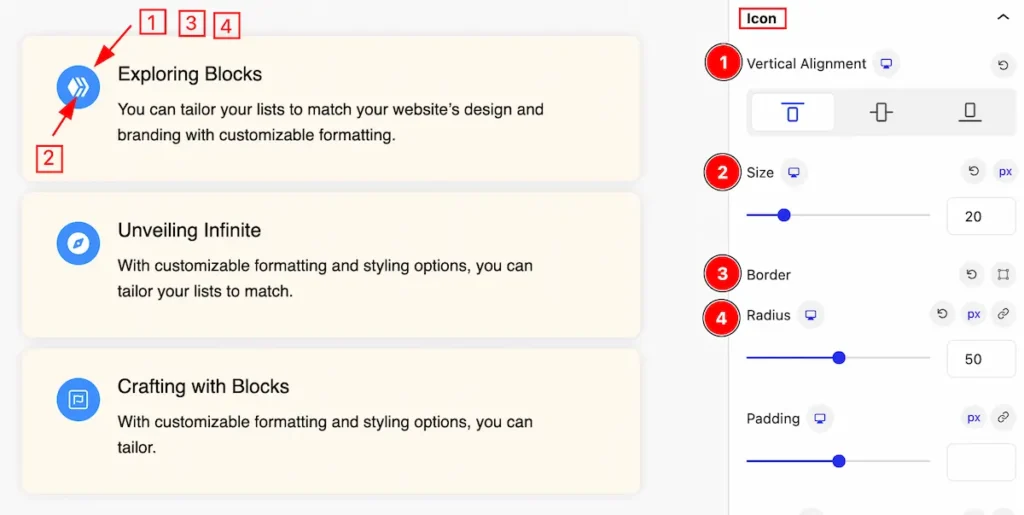The height and width of the screenshot is (515, 1024).
Task: Reset the Size value
Action: pyautogui.click(x=974, y=172)
